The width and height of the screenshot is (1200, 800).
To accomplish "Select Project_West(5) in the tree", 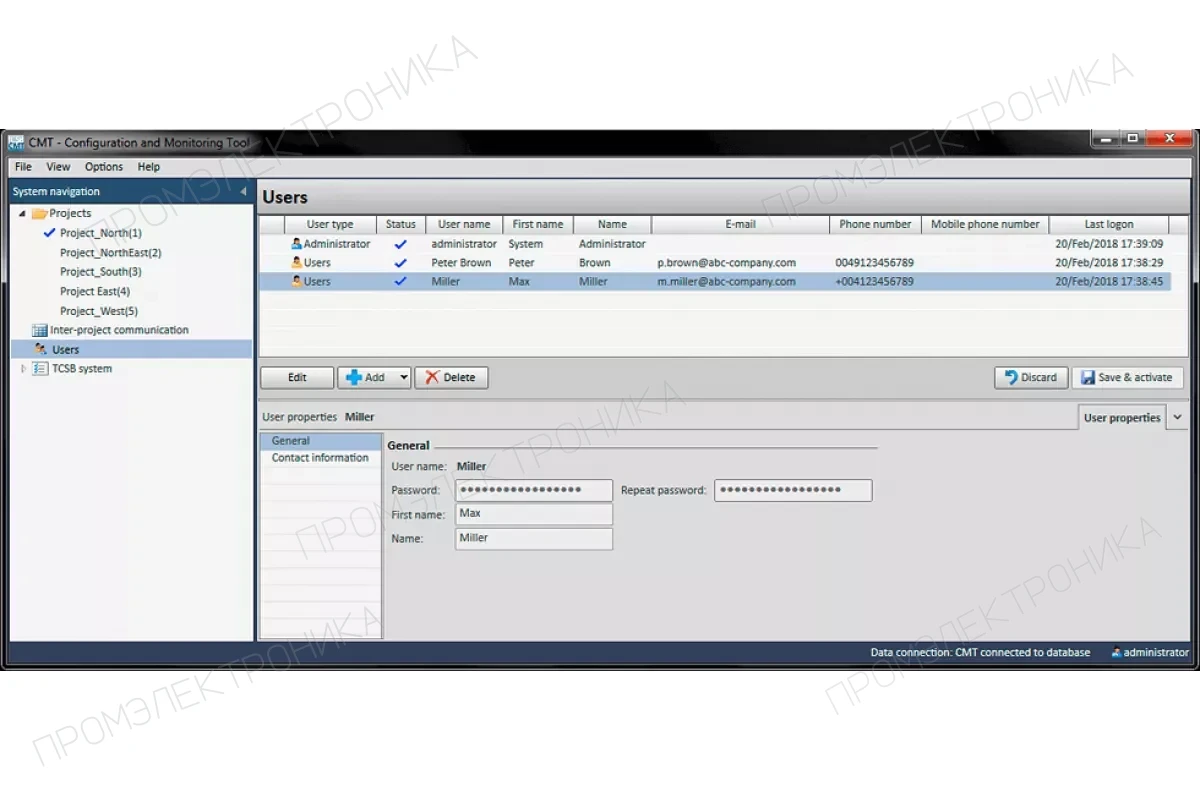I will click(98, 311).
